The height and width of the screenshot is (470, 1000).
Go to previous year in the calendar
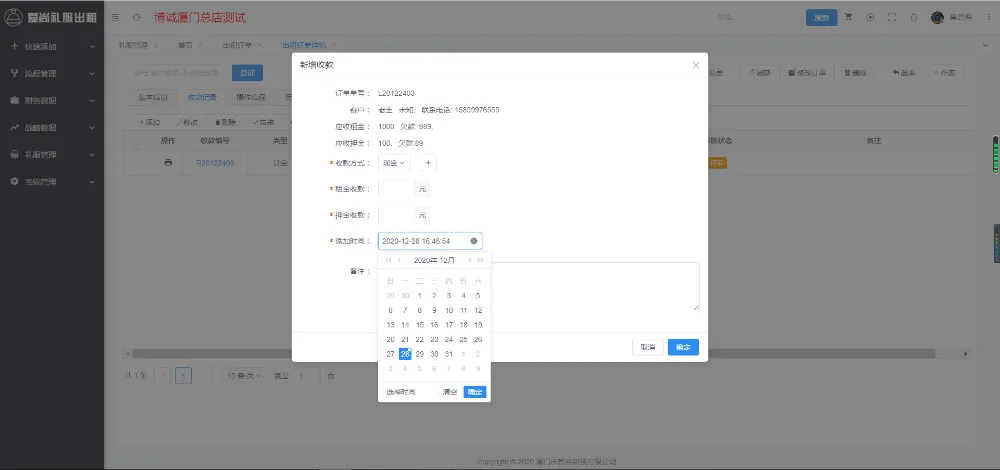[x=389, y=260]
